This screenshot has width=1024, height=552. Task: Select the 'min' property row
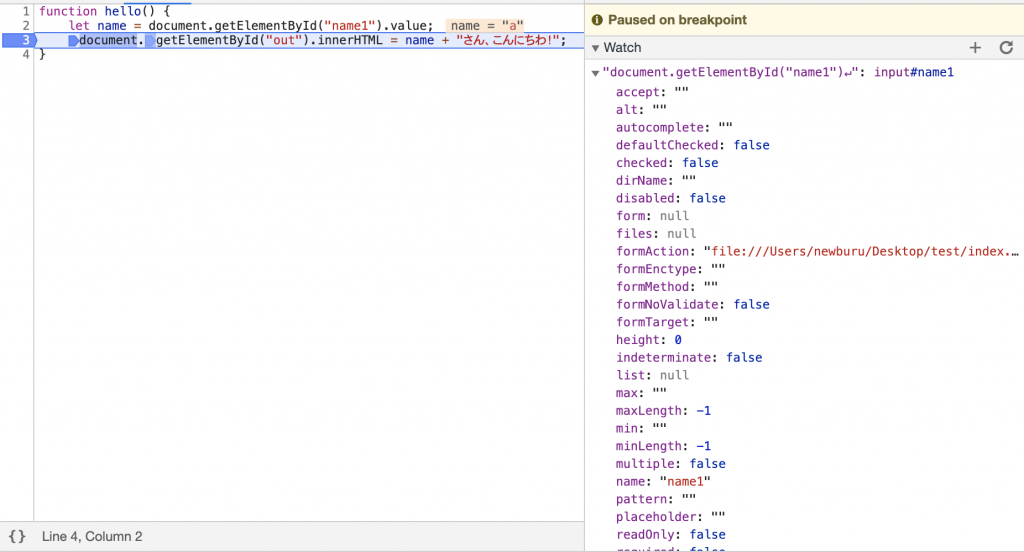click(x=641, y=428)
